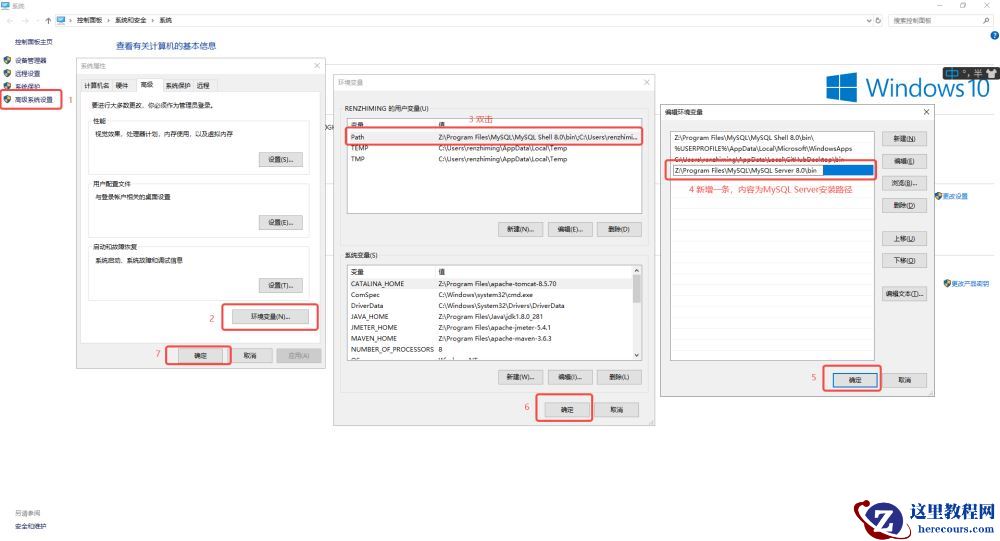Screen dimensions: 1000x541
Task: Select %USERPROFILE% WindowsApps path entry
Action: [772, 149]
